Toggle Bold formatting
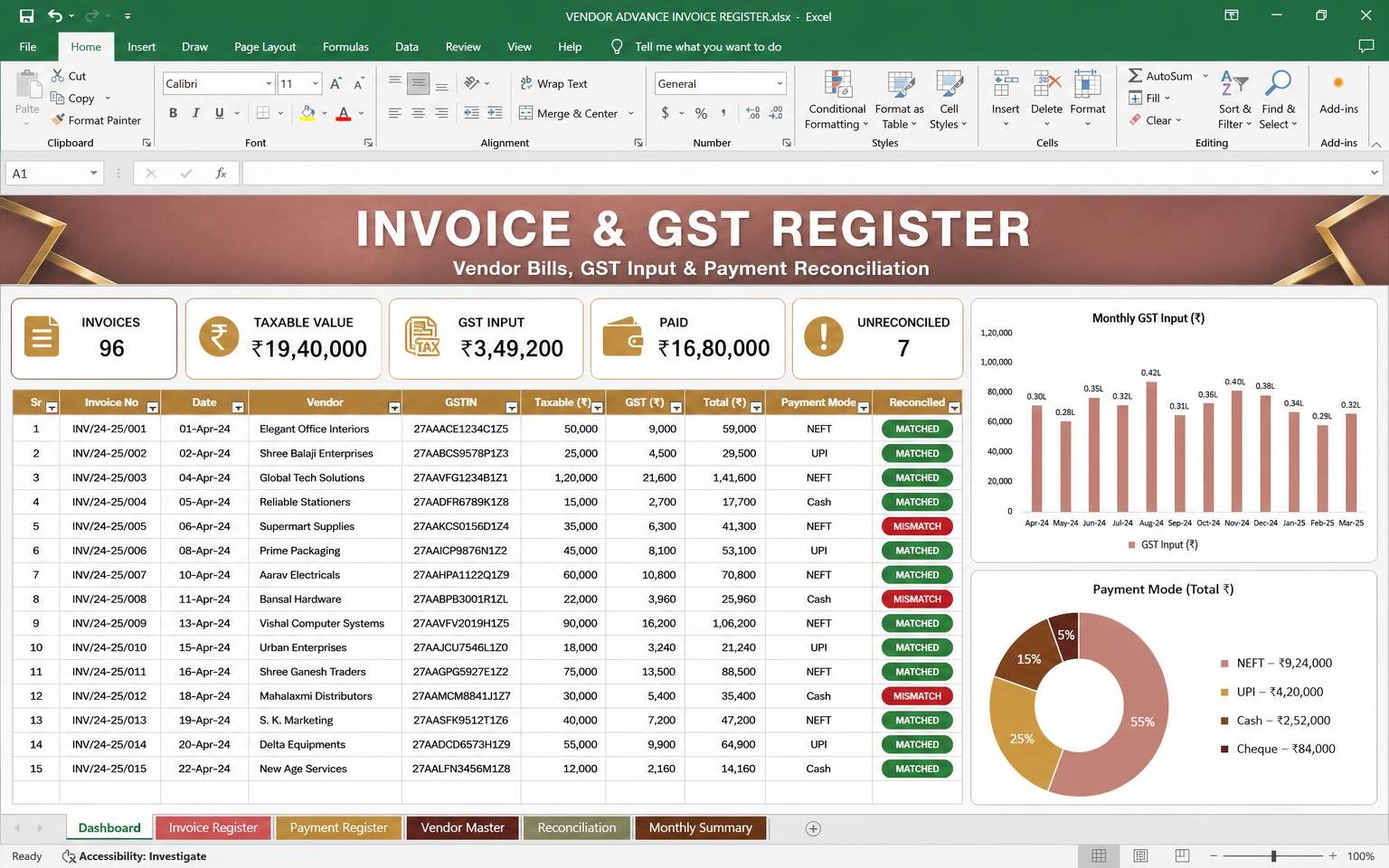This screenshot has height=868, width=1389. pos(173,113)
